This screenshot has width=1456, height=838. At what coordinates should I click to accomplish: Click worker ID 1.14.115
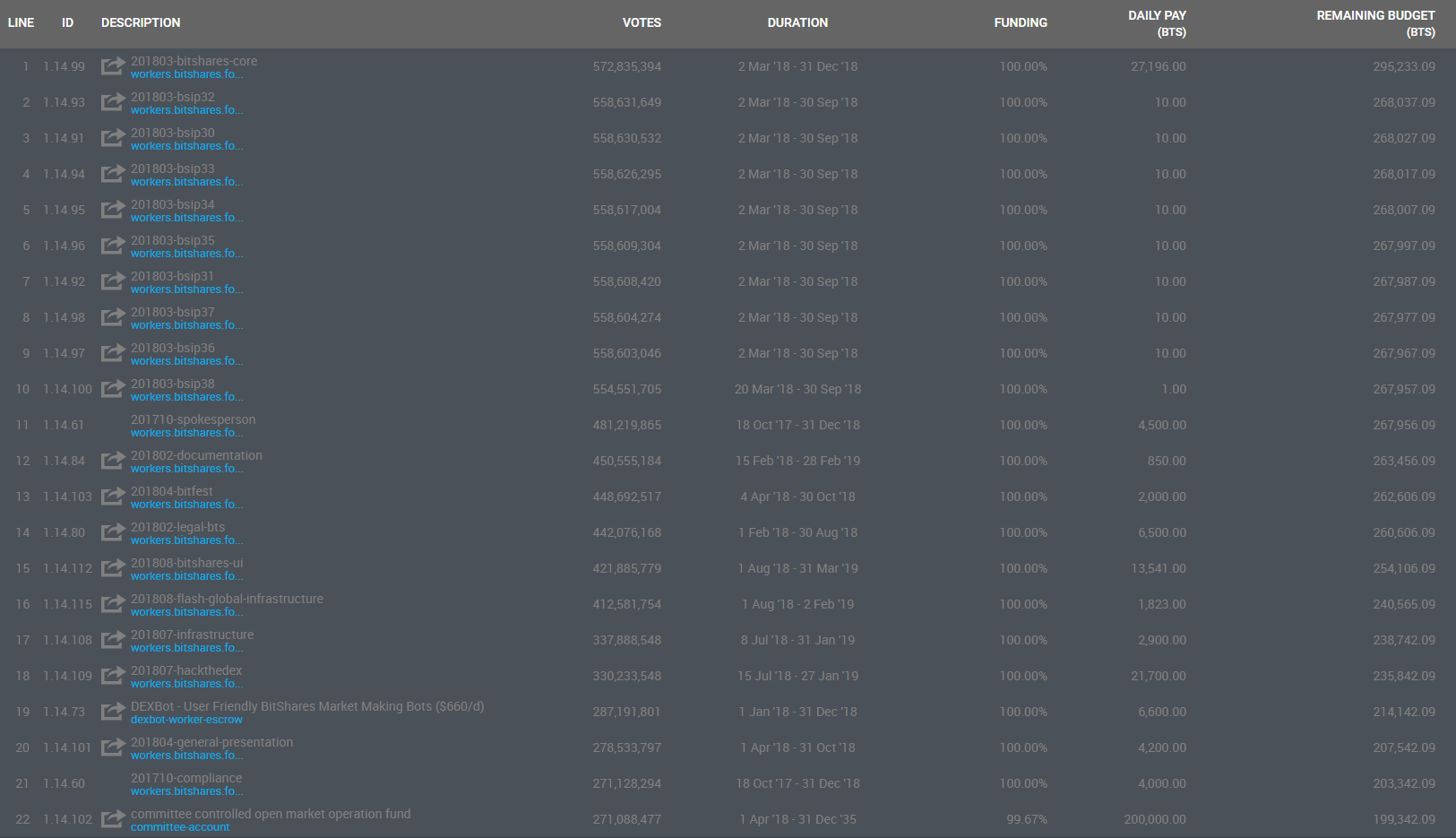[x=67, y=604]
